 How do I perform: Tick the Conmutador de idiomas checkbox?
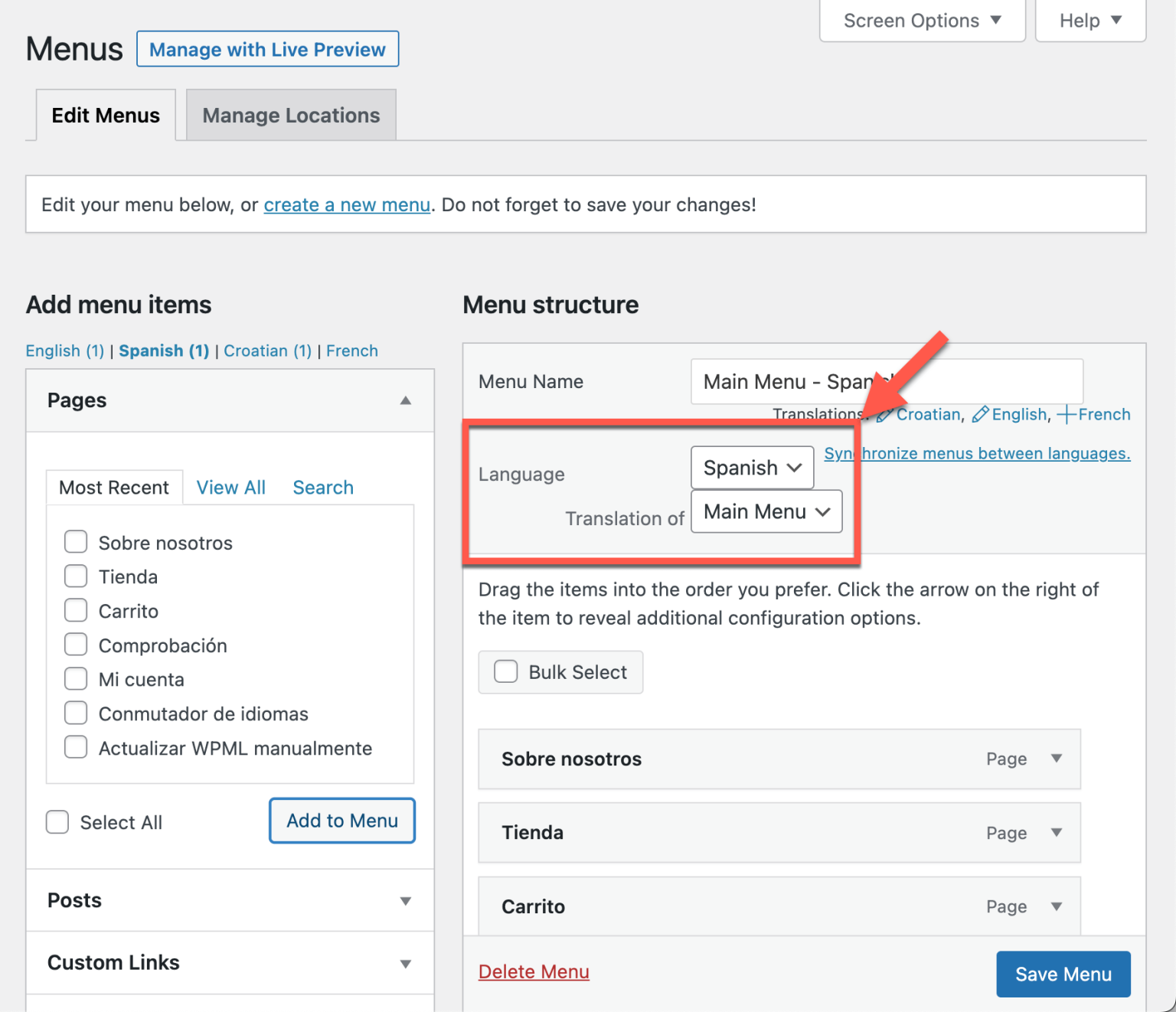[76, 713]
